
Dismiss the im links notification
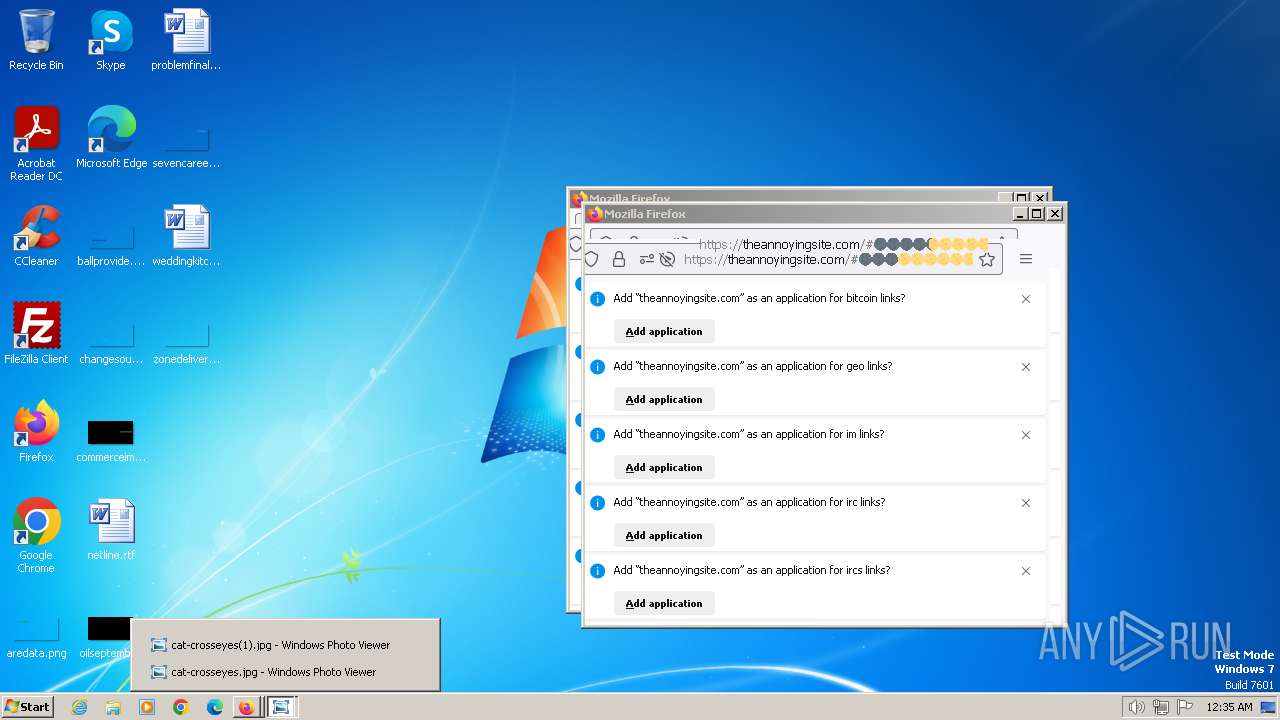(x=1026, y=435)
